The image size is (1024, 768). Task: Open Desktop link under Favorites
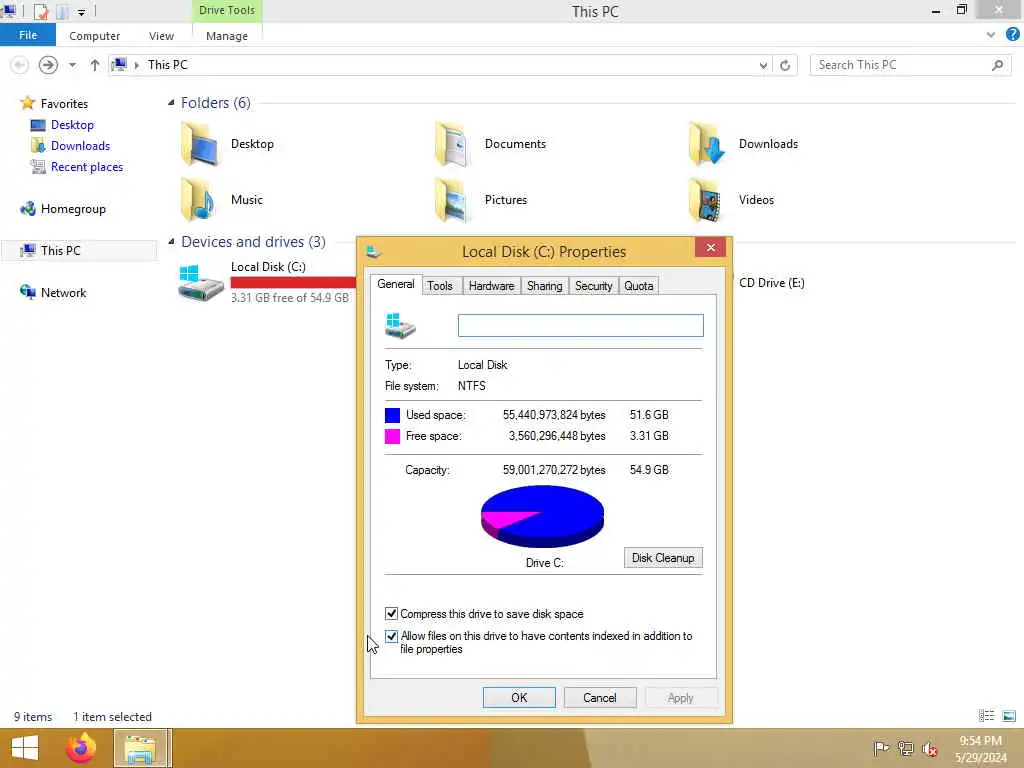click(x=72, y=125)
